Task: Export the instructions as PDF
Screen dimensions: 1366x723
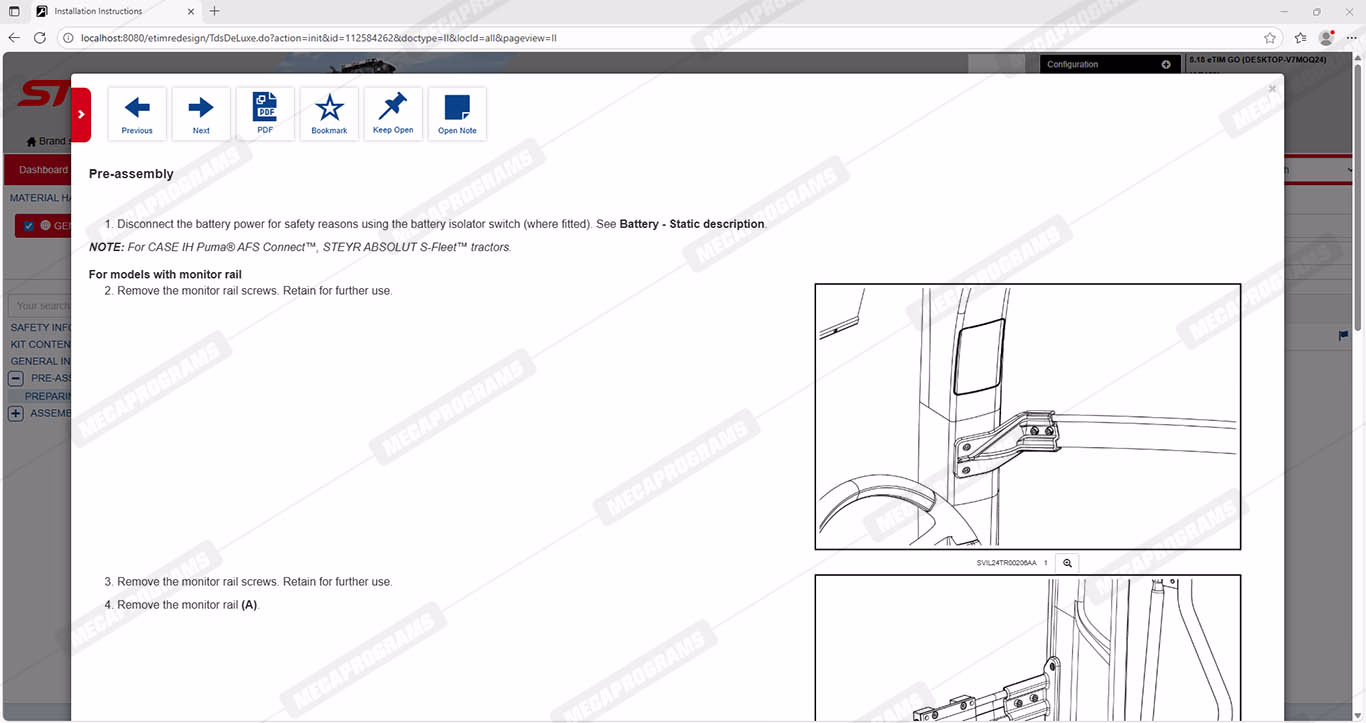Action: (x=265, y=113)
